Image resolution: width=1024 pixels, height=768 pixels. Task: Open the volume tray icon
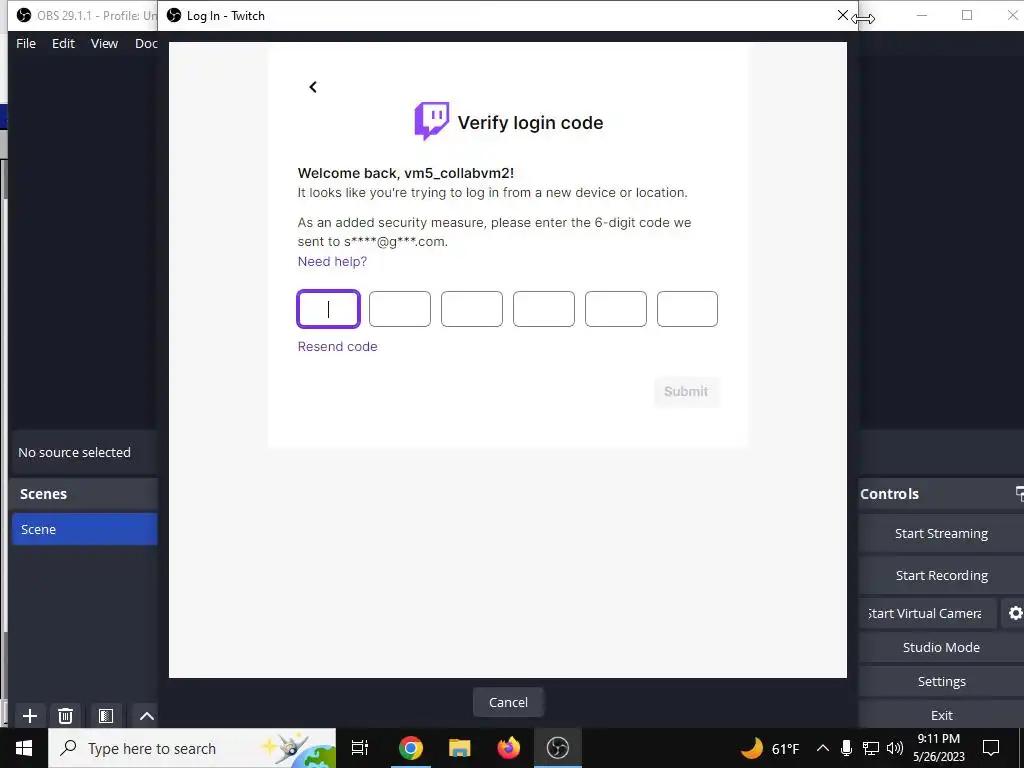point(895,748)
